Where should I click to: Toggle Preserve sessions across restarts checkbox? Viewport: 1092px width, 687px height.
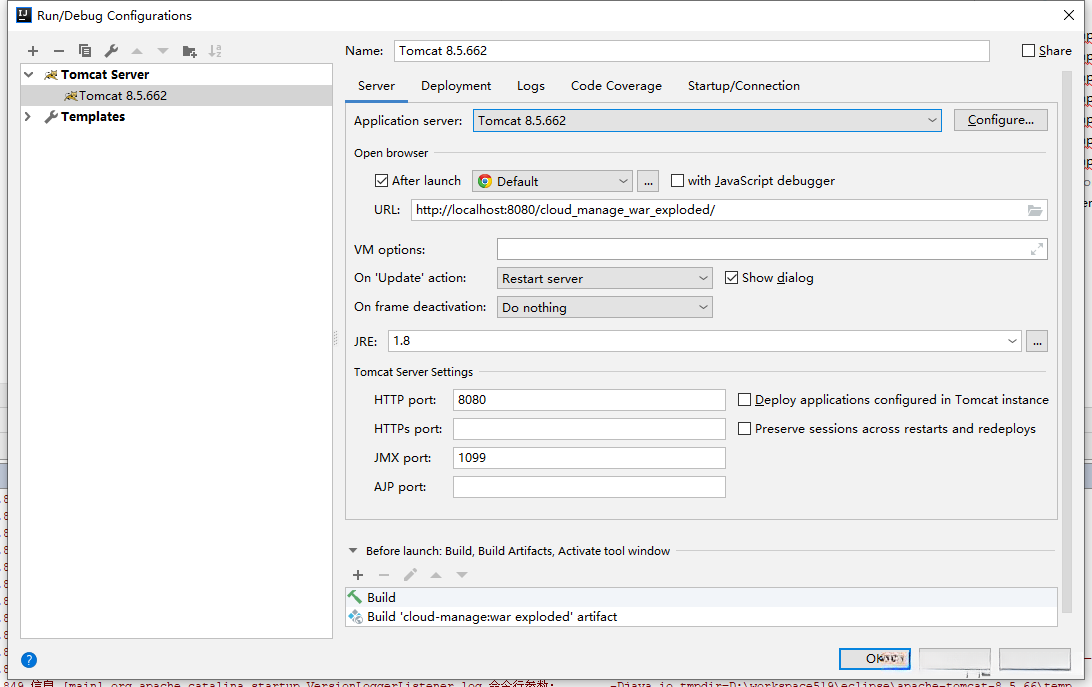click(x=744, y=429)
